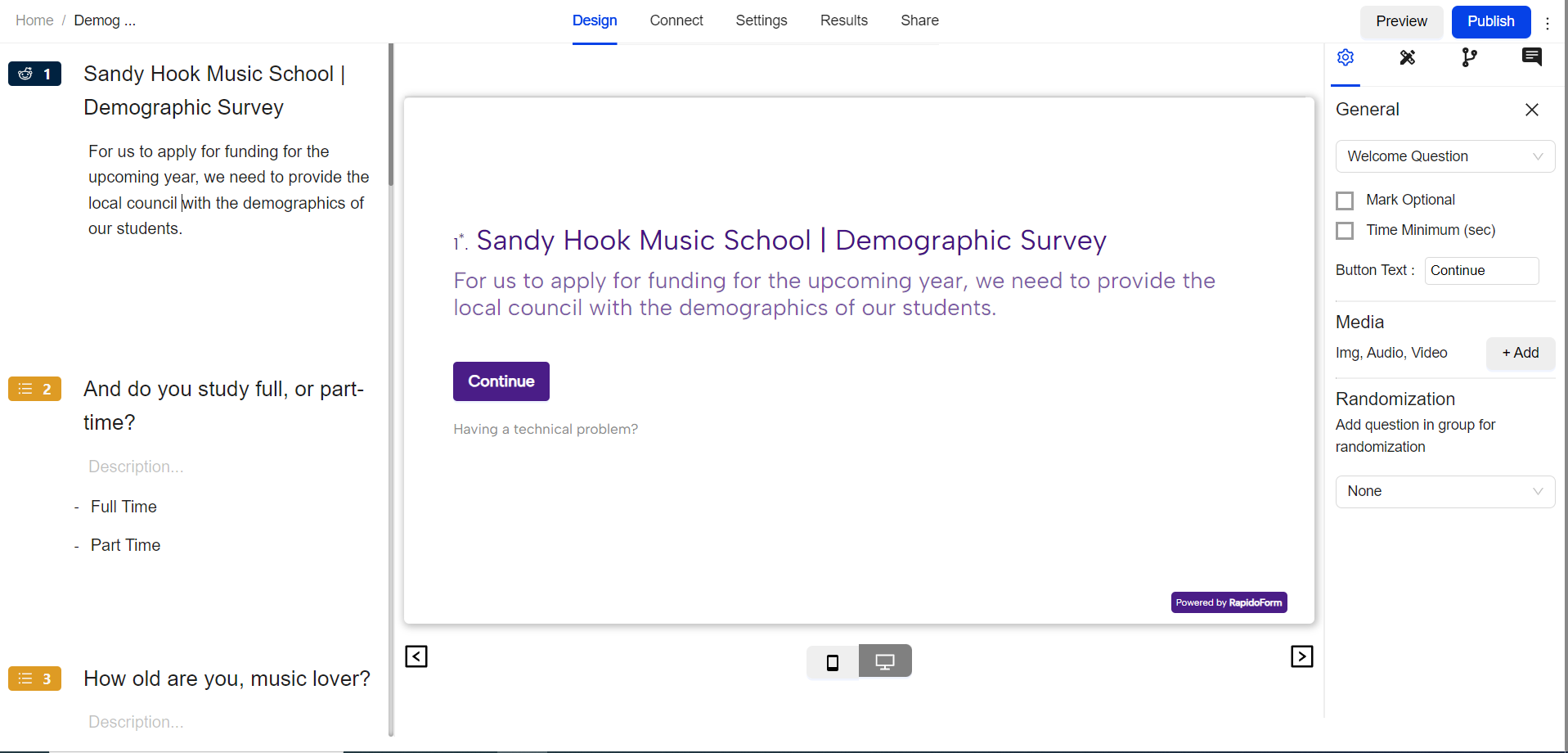The width and height of the screenshot is (1568, 753).
Task: Open the comments panel icon
Action: (x=1531, y=56)
